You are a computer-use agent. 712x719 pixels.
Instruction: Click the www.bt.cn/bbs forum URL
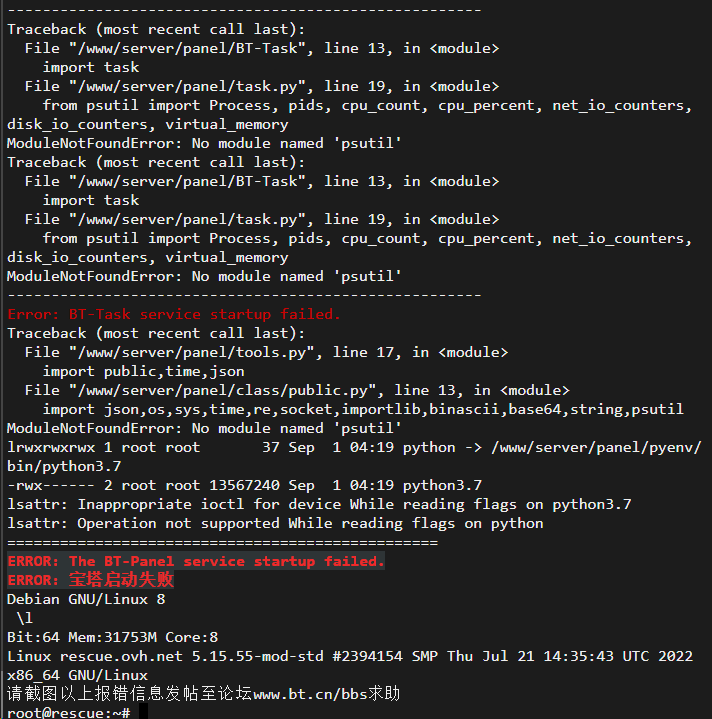click(x=310, y=694)
